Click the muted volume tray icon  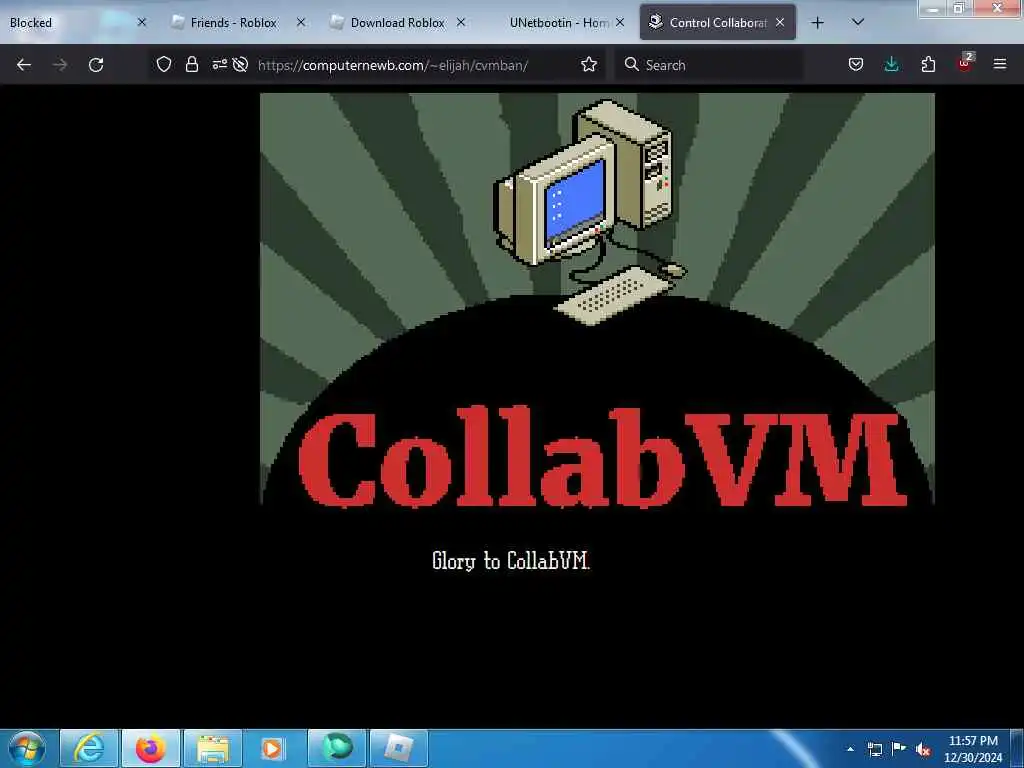pyautogui.click(x=923, y=750)
